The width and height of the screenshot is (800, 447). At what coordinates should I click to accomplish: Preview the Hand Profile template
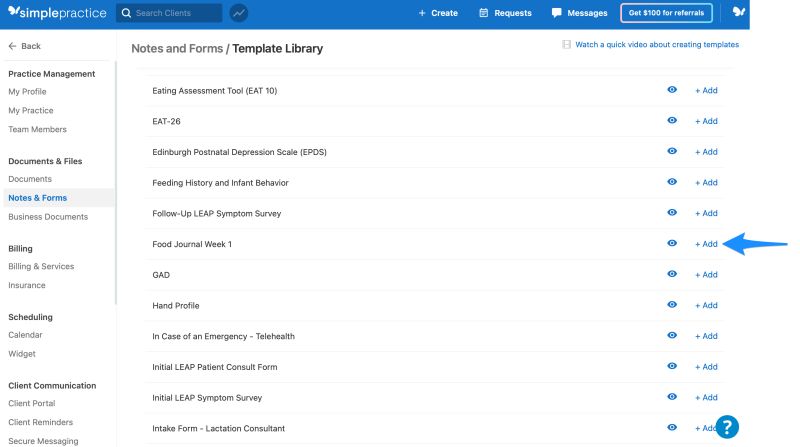point(672,305)
